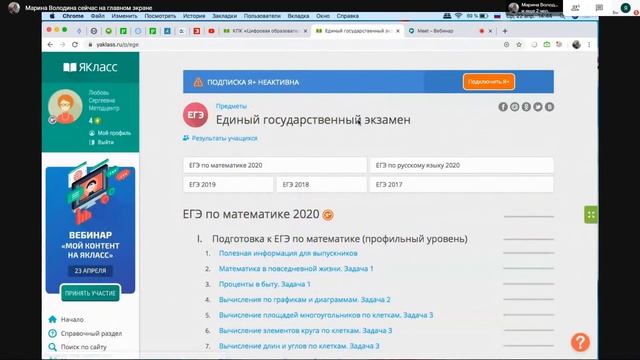Bookmark this page with the star icon

[519, 44]
